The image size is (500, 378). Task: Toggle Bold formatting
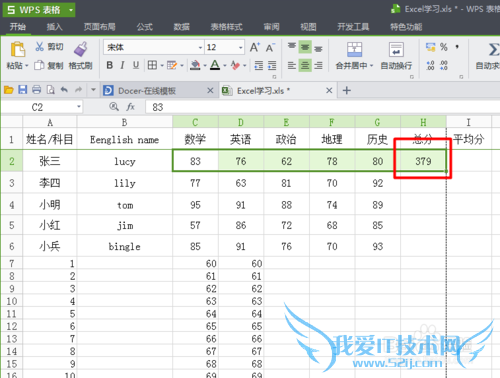[109, 65]
